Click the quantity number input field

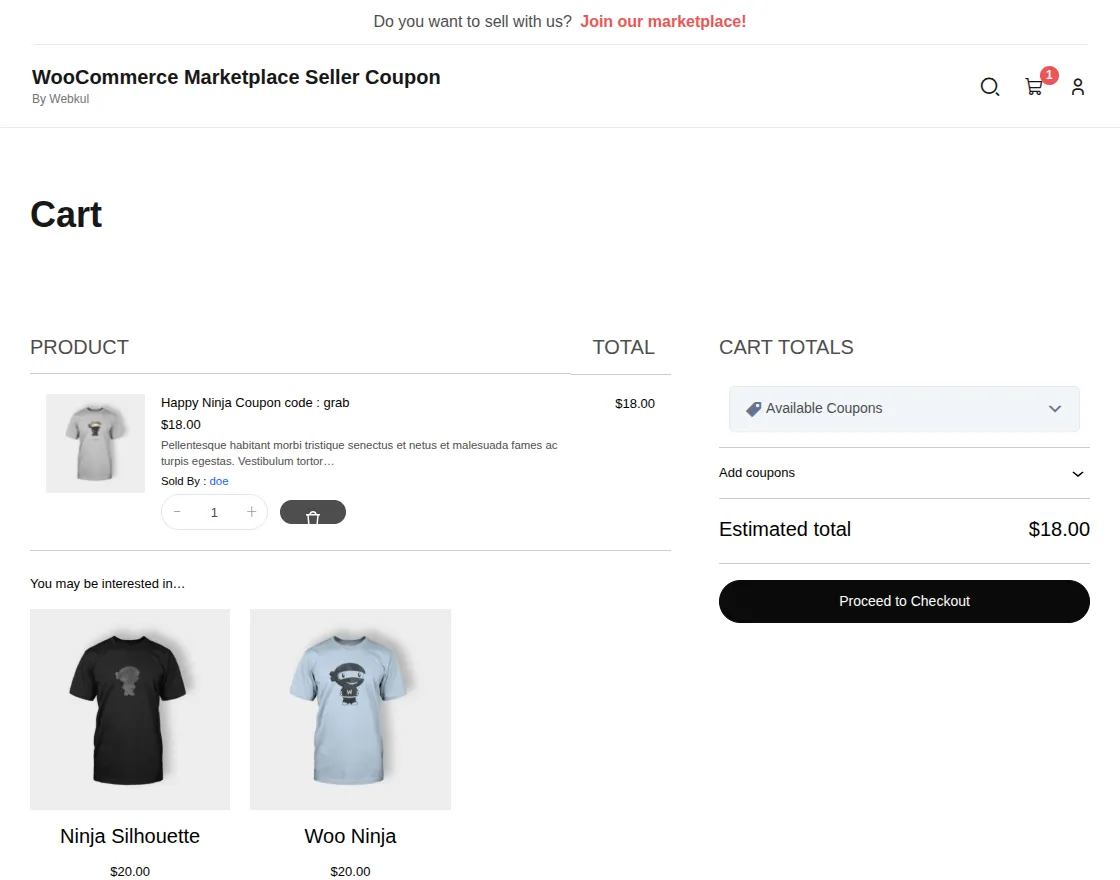214,512
